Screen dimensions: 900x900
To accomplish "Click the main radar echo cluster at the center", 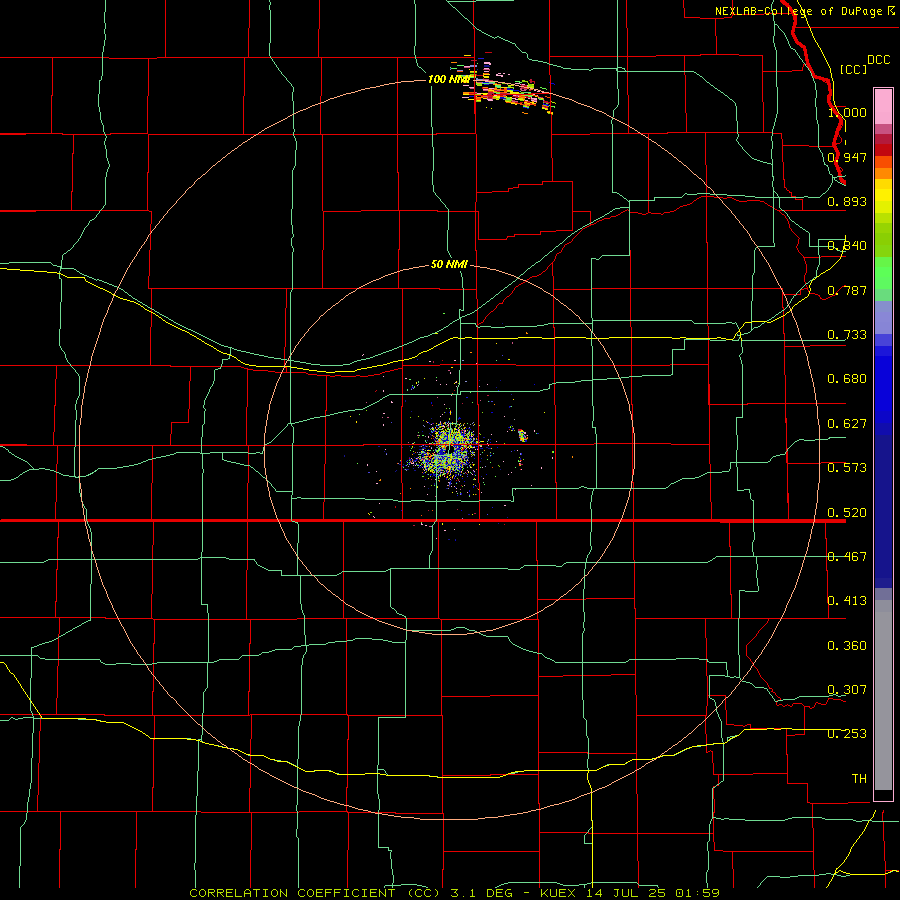I will (x=447, y=451).
